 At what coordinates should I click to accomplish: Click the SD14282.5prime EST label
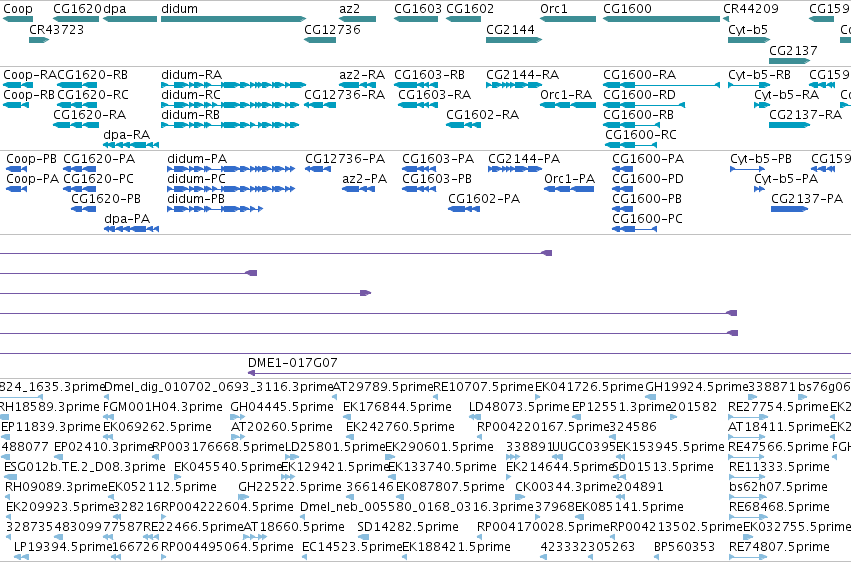(408, 527)
